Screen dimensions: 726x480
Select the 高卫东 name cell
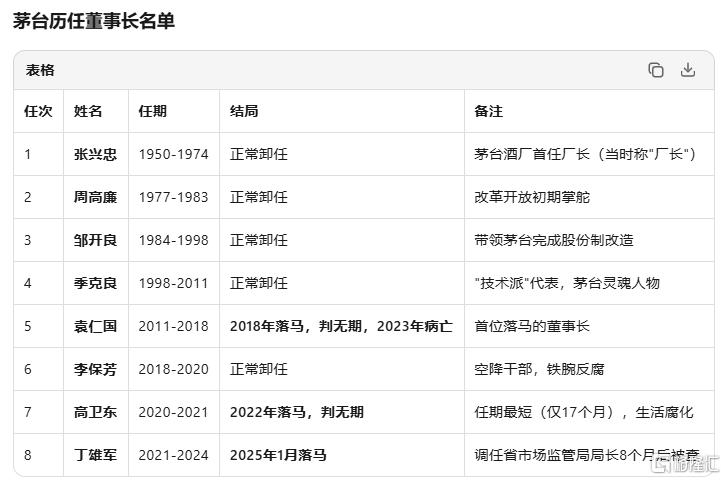coord(95,412)
